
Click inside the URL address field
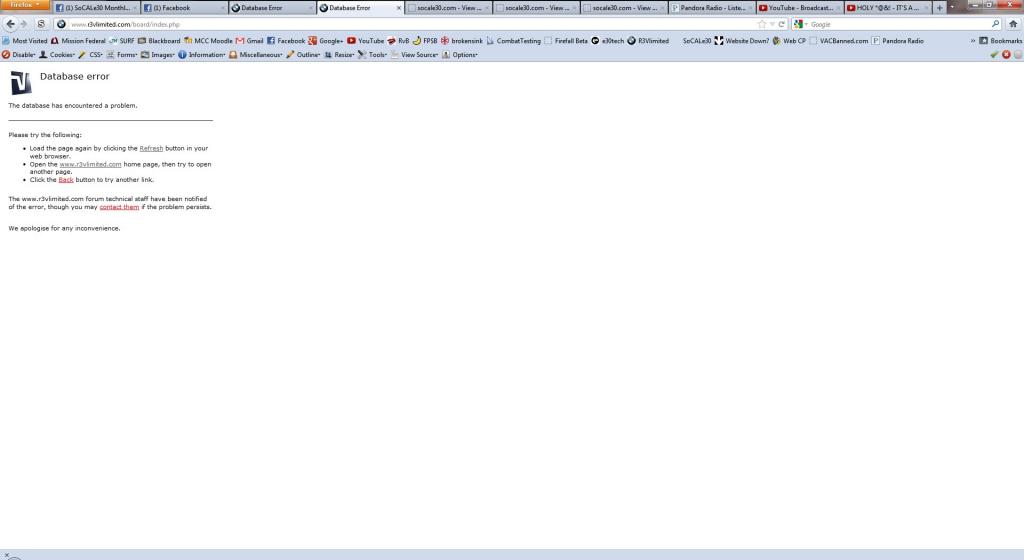[x=400, y=24]
